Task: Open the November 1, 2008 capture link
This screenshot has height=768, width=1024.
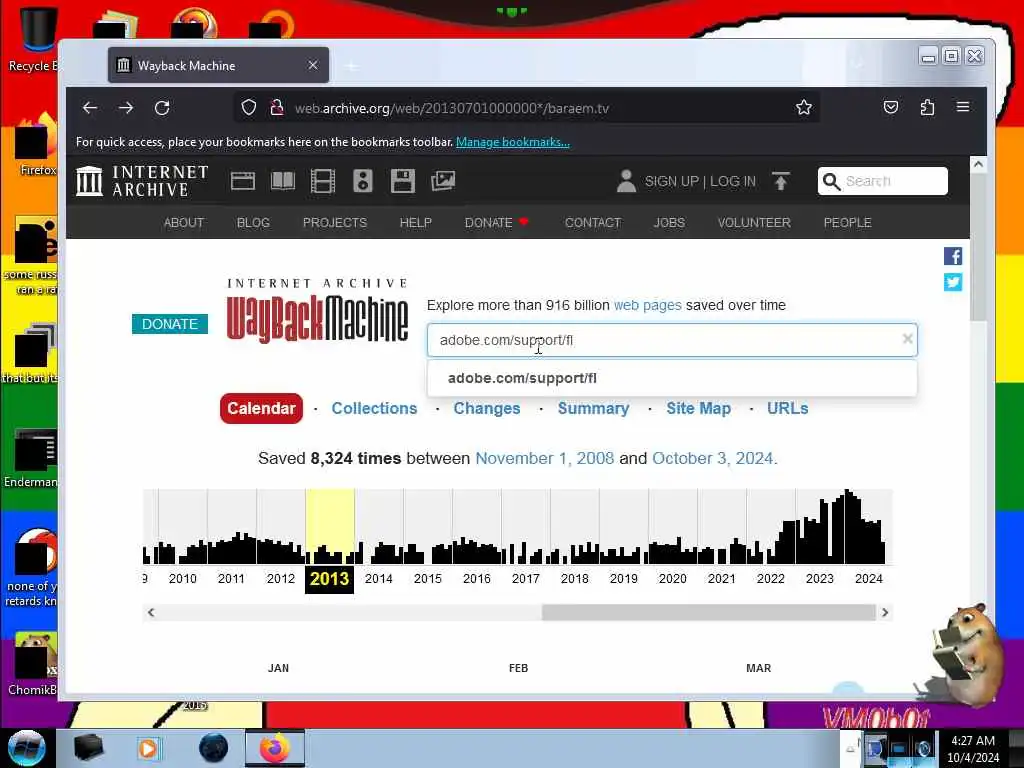Action: (545, 458)
